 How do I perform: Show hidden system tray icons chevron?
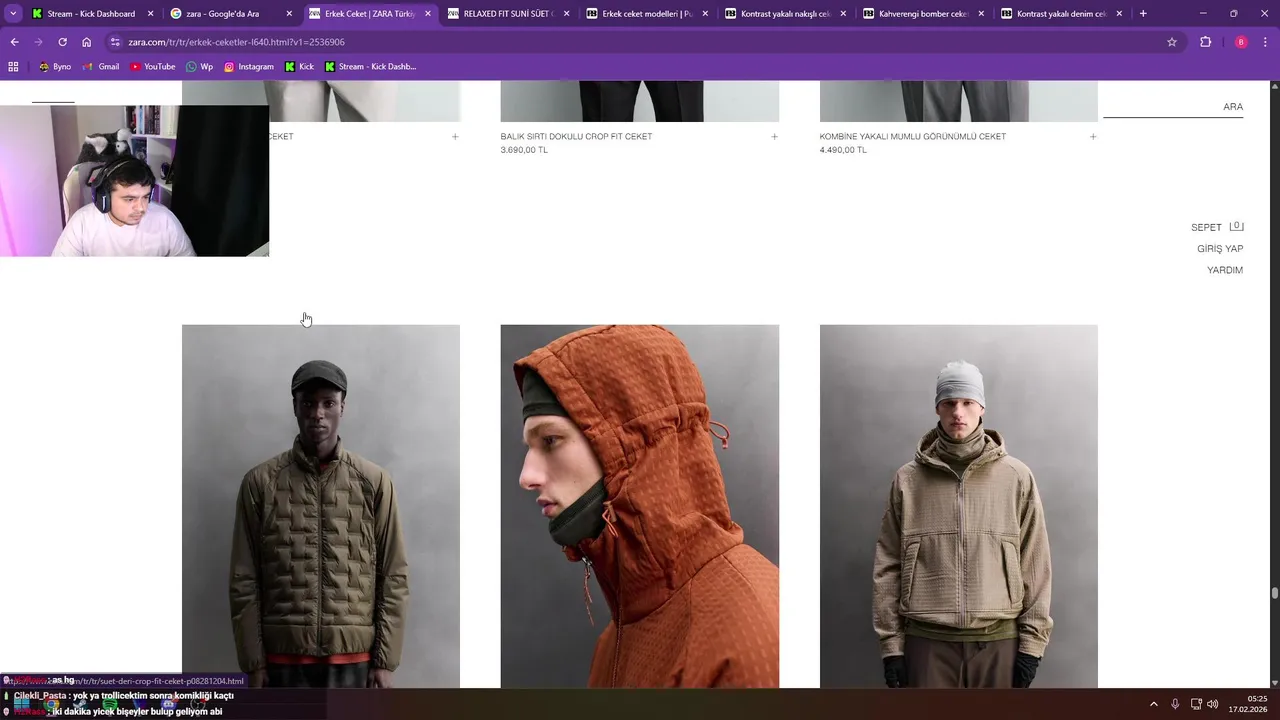[x=1153, y=704]
